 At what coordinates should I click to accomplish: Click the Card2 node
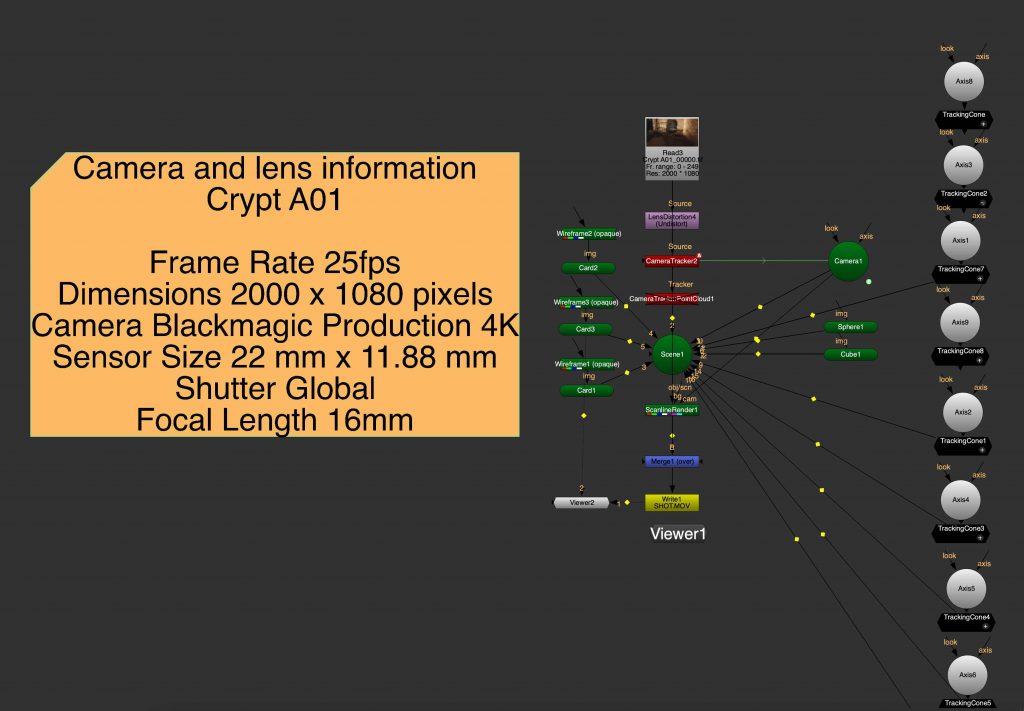(x=589, y=268)
